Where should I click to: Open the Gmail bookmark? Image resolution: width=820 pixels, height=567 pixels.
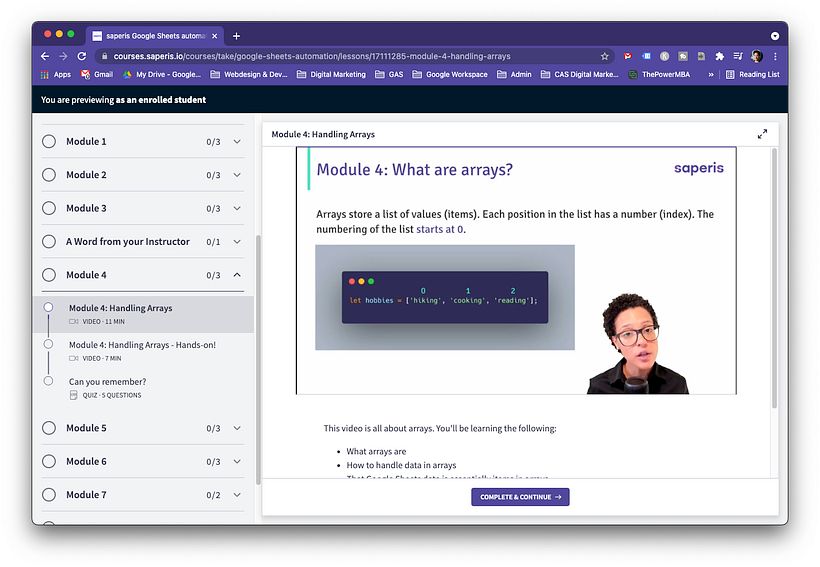97,74
